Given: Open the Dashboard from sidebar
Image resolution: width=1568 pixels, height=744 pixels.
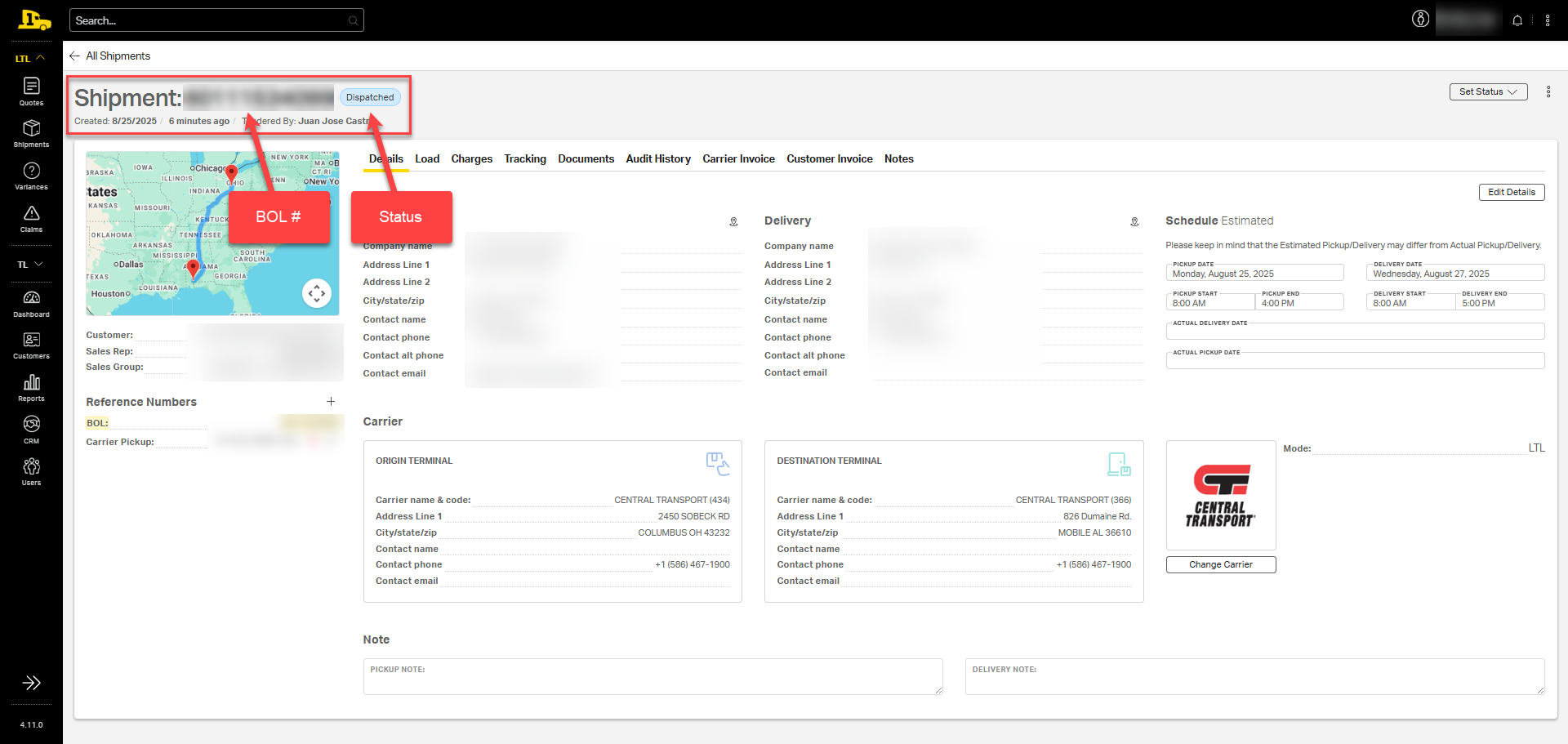Looking at the screenshot, I should 31,304.
